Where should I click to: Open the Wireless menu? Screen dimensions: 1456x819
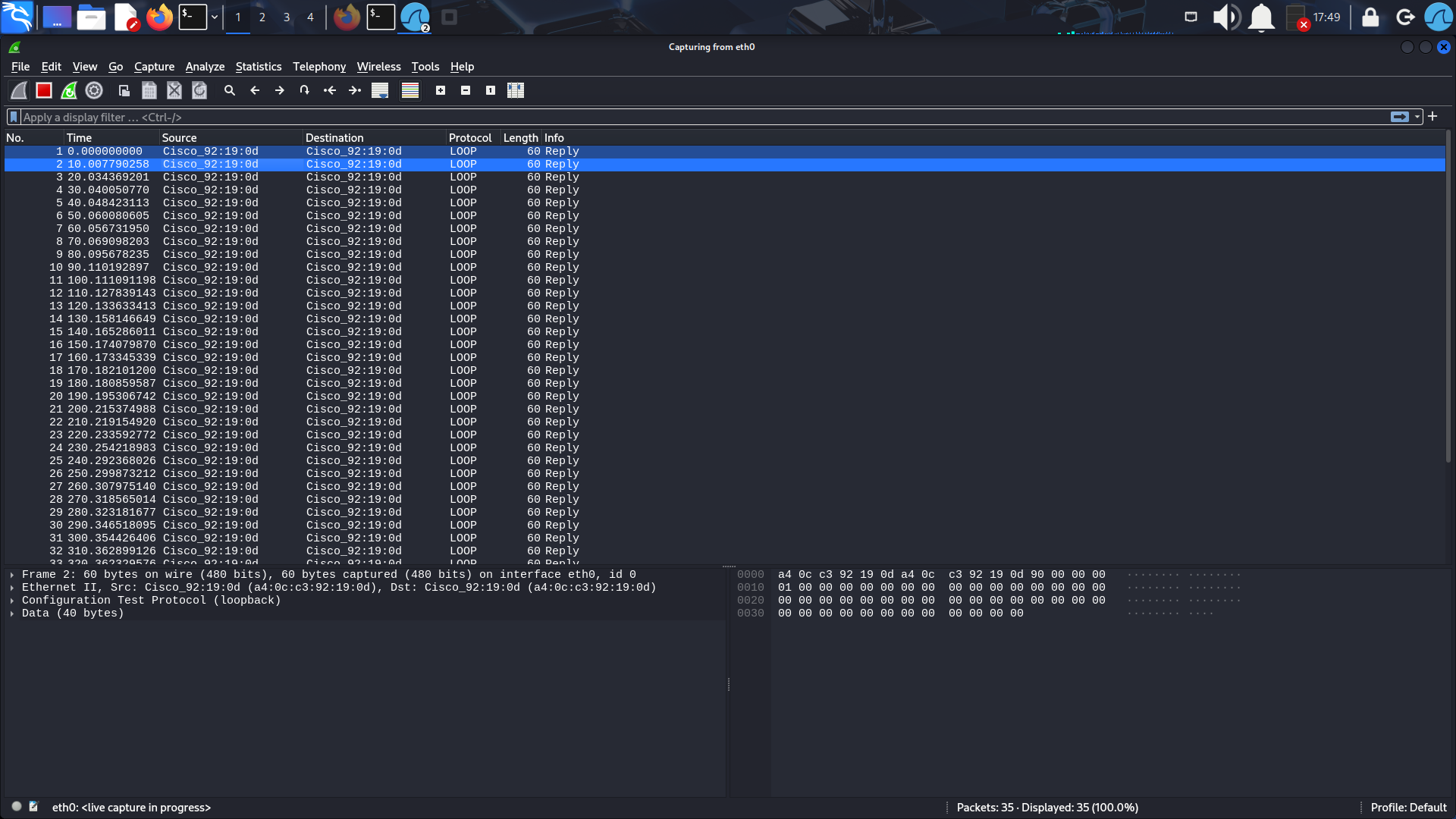[x=378, y=67]
